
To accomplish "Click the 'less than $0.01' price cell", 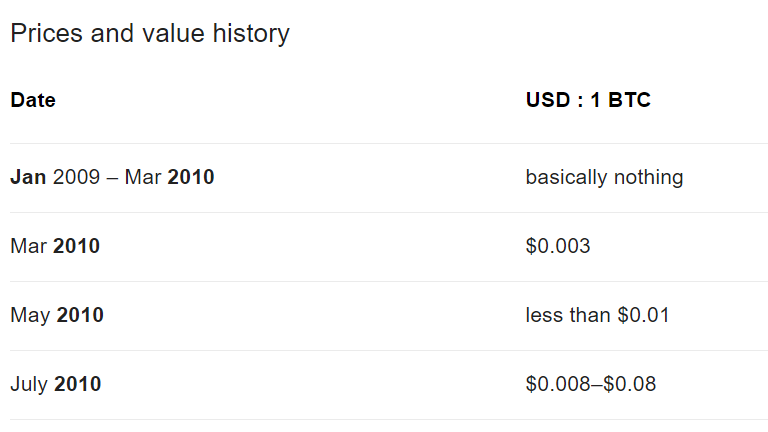I will point(597,315).
